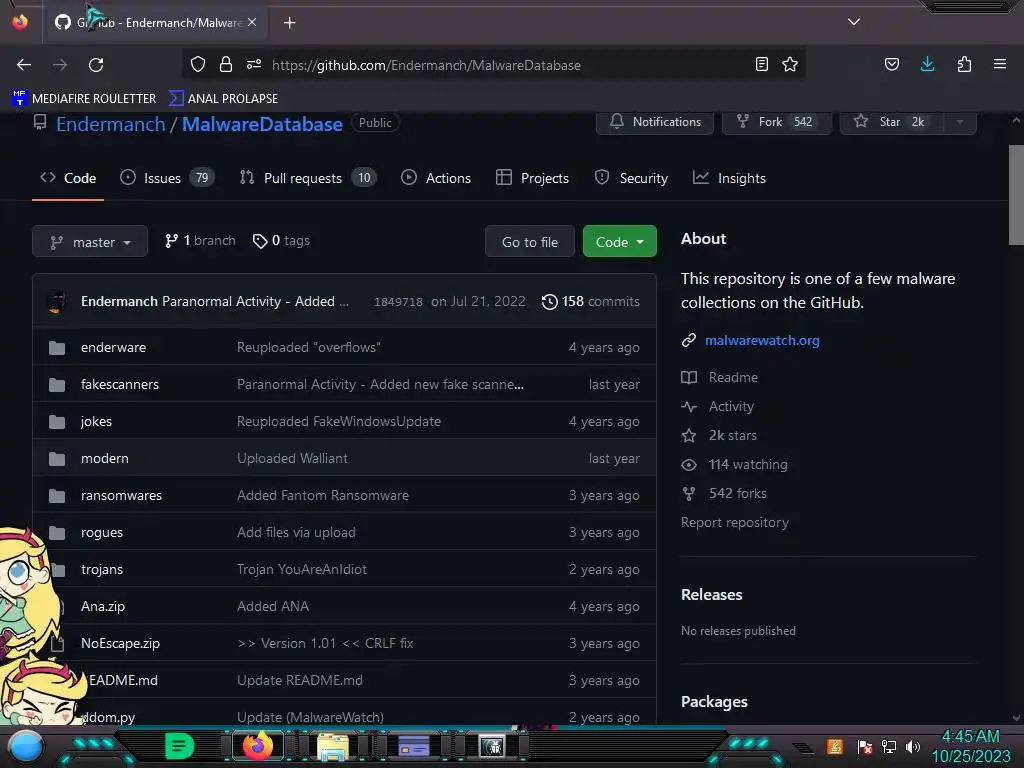Open the Reuploaded "overflows" commit message
Screen dimensions: 1024x768
point(308,347)
